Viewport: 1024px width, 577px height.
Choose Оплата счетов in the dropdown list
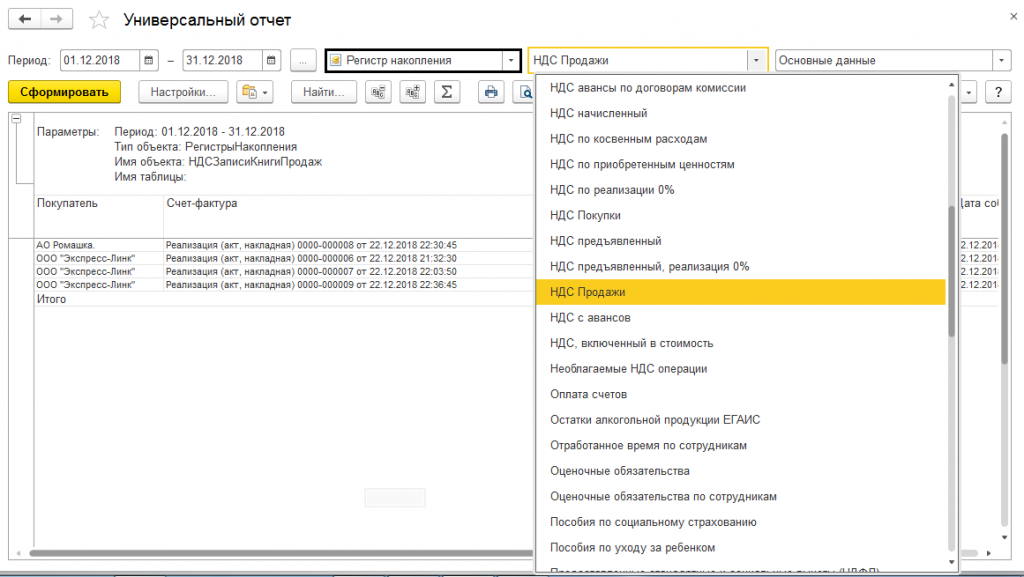588,394
